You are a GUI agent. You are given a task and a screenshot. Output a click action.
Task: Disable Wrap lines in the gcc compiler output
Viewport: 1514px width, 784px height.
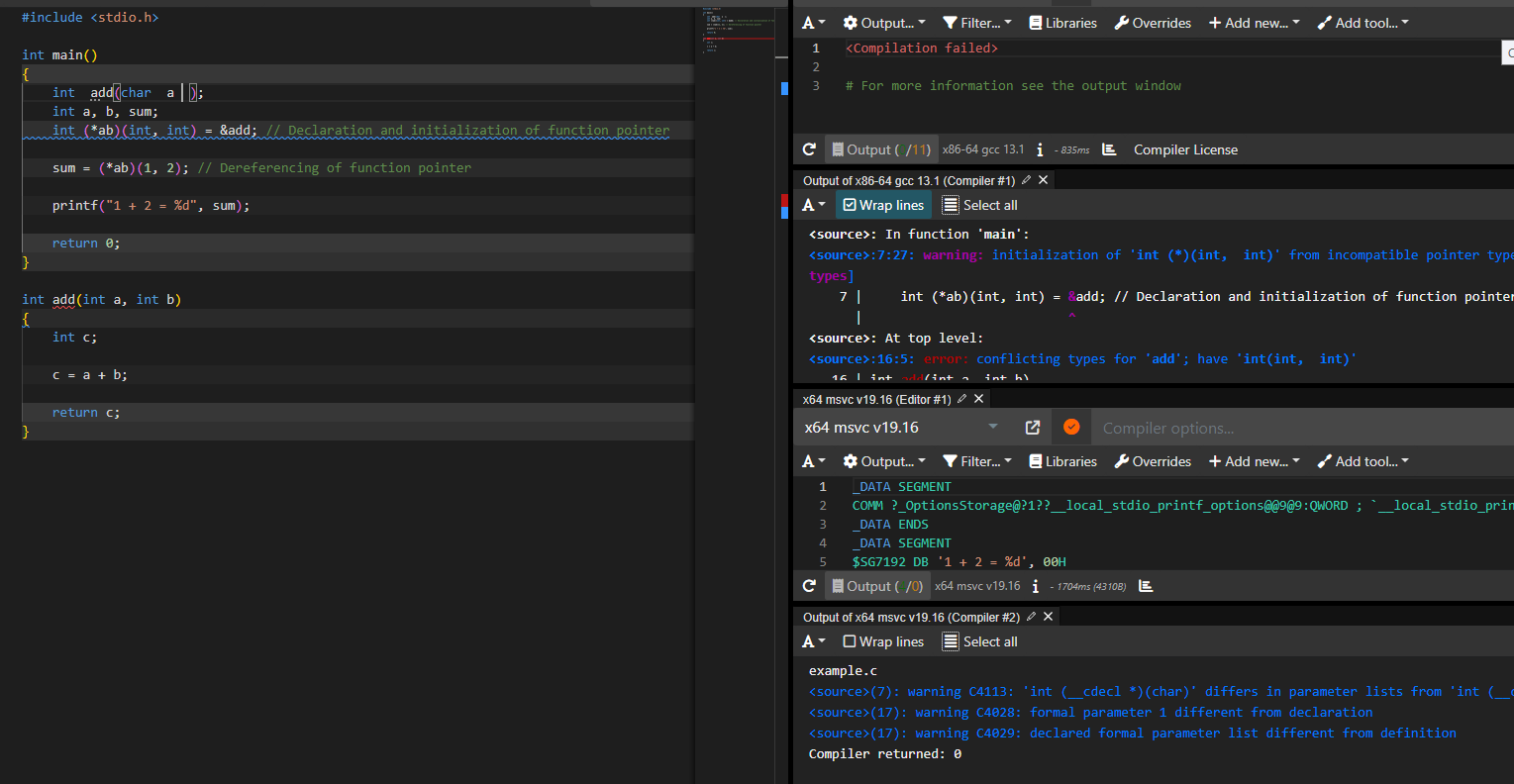[x=882, y=204]
